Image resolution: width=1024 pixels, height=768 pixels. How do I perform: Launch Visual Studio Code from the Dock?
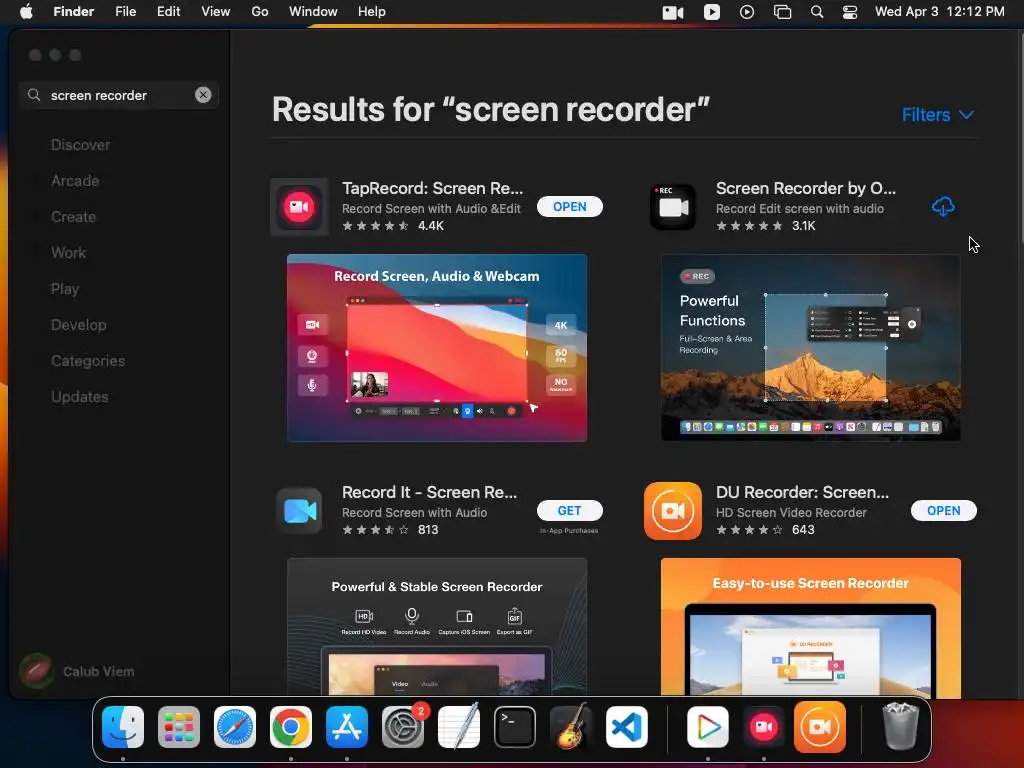pos(627,727)
